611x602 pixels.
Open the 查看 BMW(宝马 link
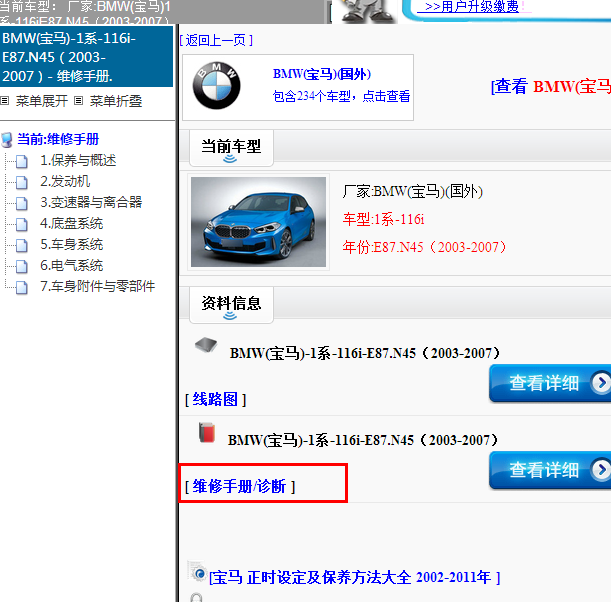click(x=551, y=87)
